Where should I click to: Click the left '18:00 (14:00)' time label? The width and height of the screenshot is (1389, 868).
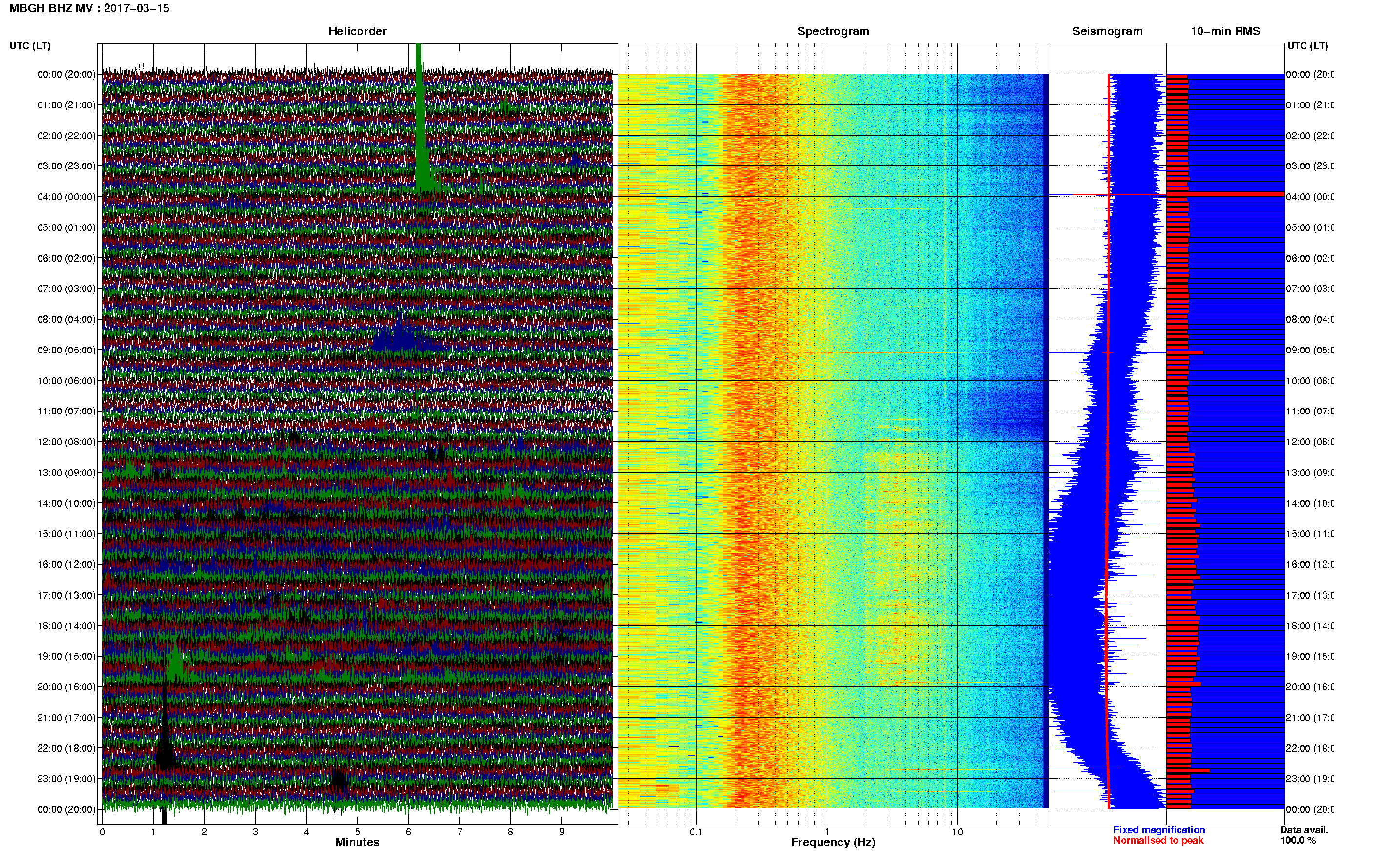pos(66,626)
